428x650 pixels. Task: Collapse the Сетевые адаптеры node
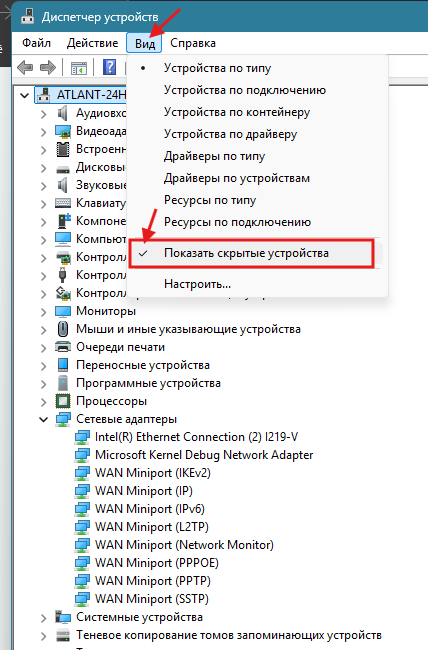(x=44, y=420)
